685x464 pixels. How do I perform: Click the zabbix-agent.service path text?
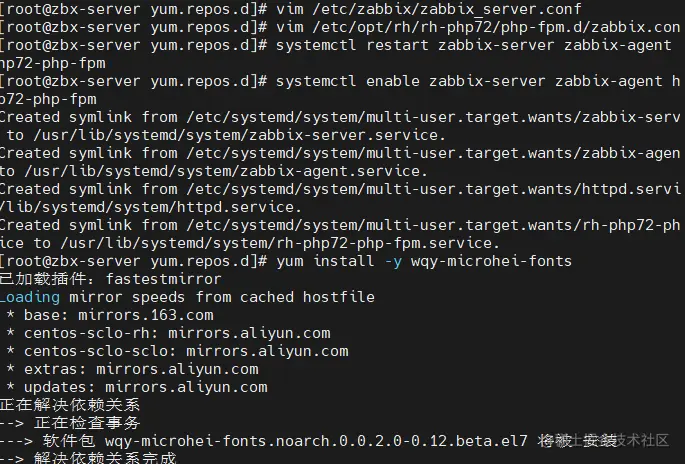[230, 172]
